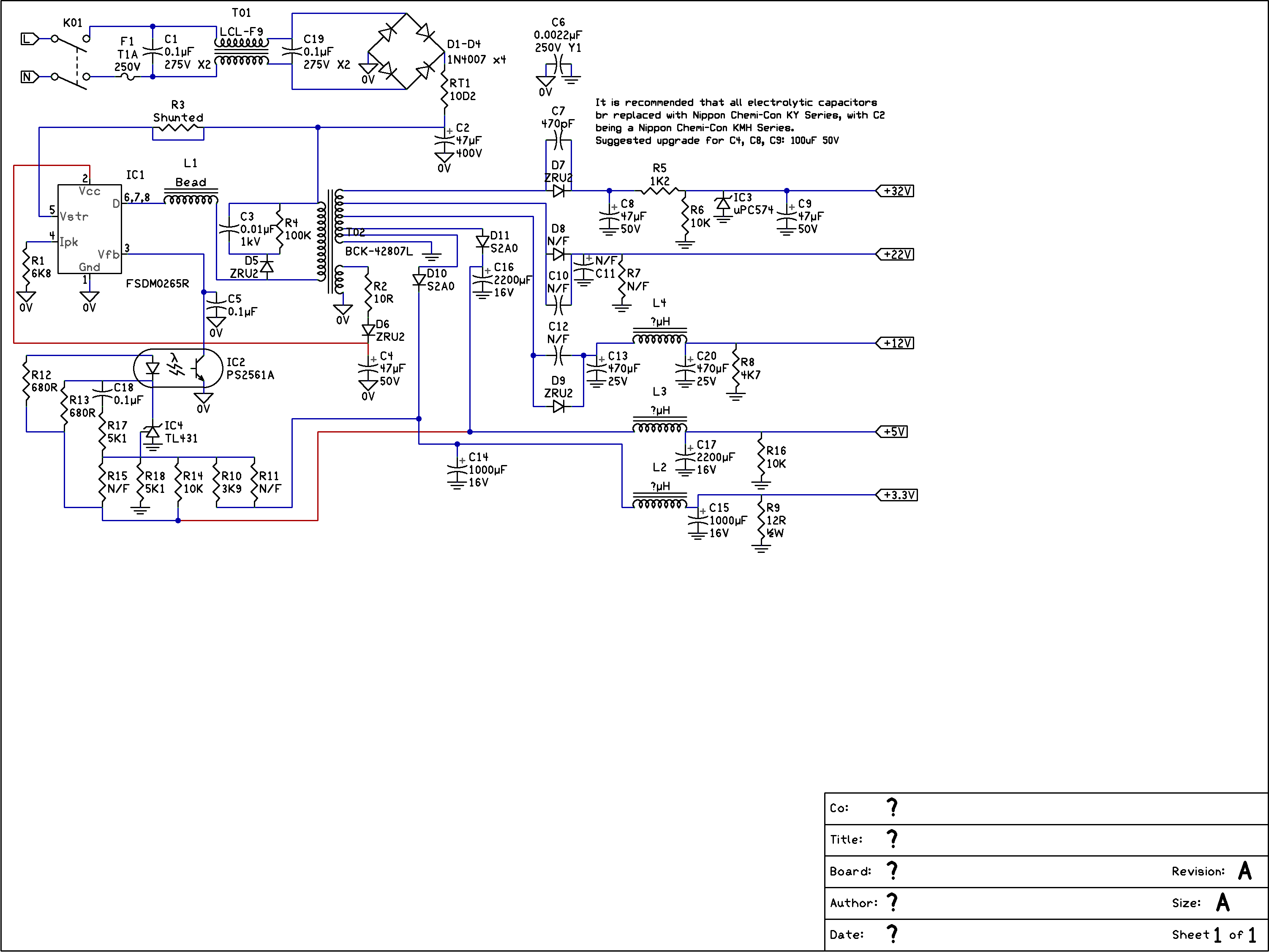Select the F1 T1A 250V fuse label
Screen dimensions: 1269x952
click(x=127, y=54)
